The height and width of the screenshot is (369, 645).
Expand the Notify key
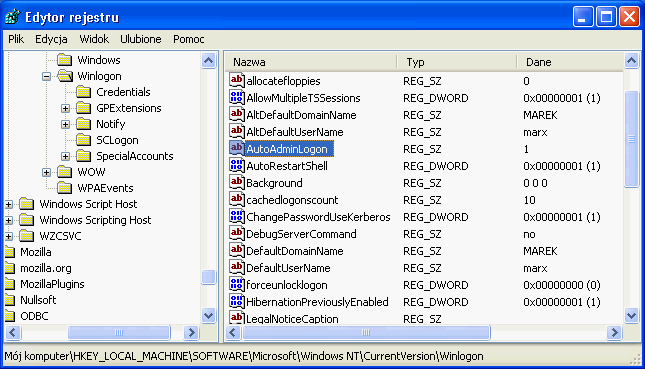[65, 124]
